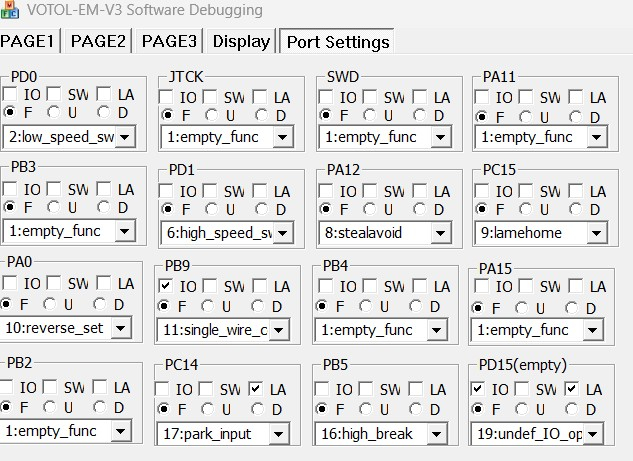Disable the LA checkbox for PC14
The width and height of the screenshot is (633, 461).
coord(256,389)
